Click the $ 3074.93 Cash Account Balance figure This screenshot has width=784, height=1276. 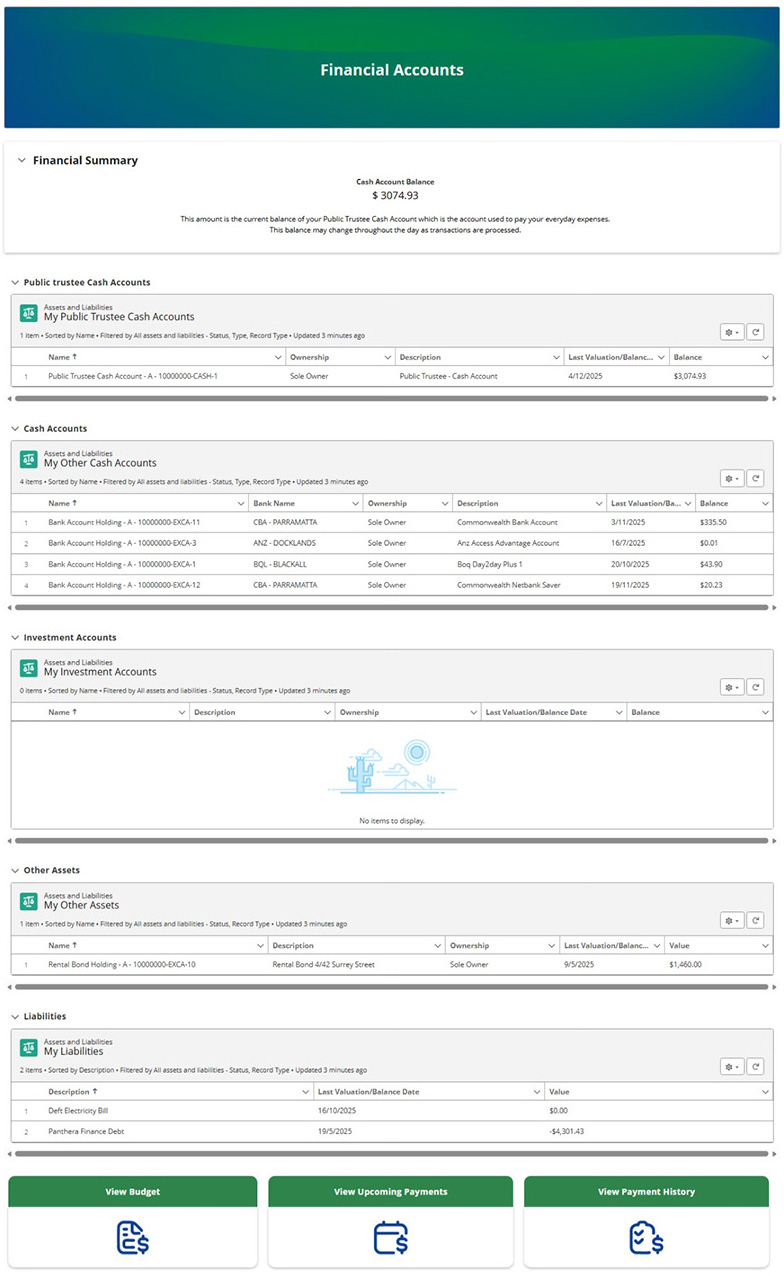(x=395, y=196)
